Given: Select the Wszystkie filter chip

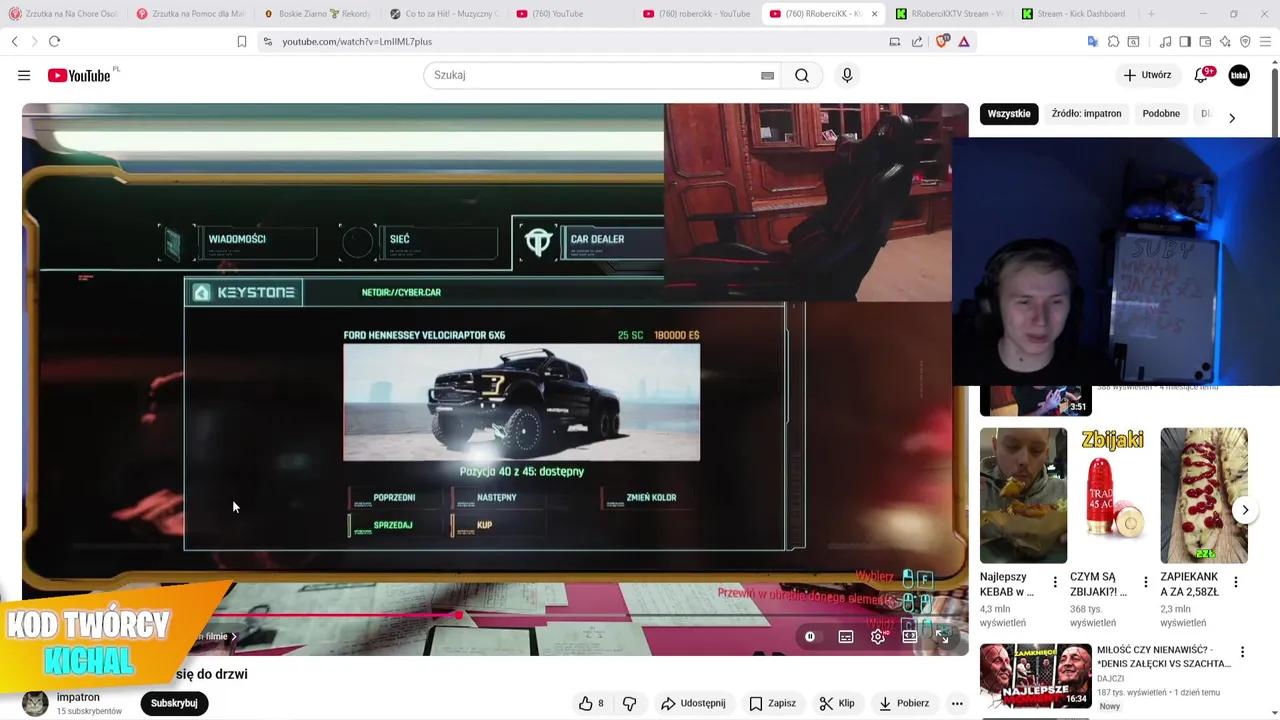Looking at the screenshot, I should point(1009,114).
